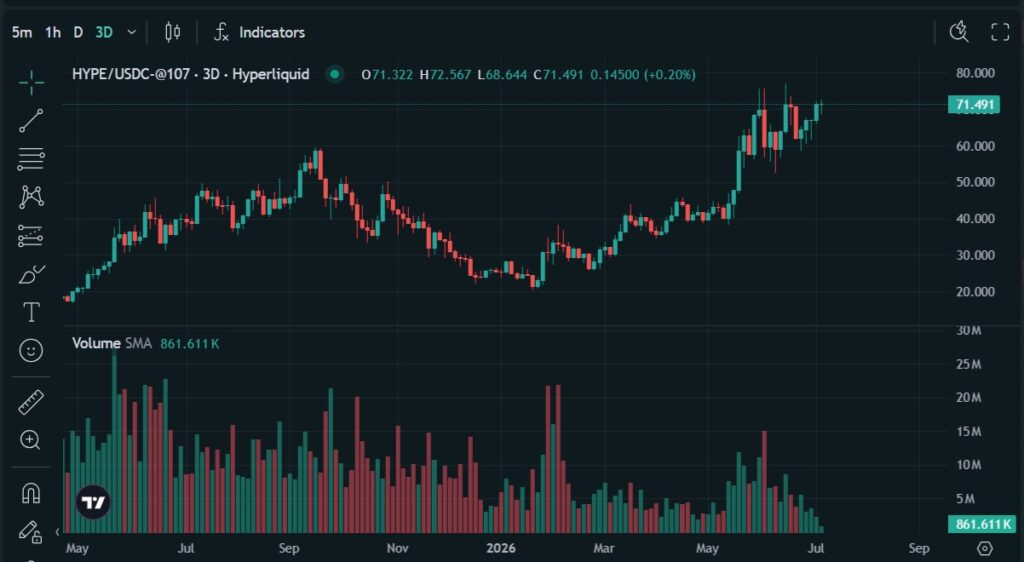Open the emoji icons tool
Screen dimensions: 1024x562
[x=31, y=351]
